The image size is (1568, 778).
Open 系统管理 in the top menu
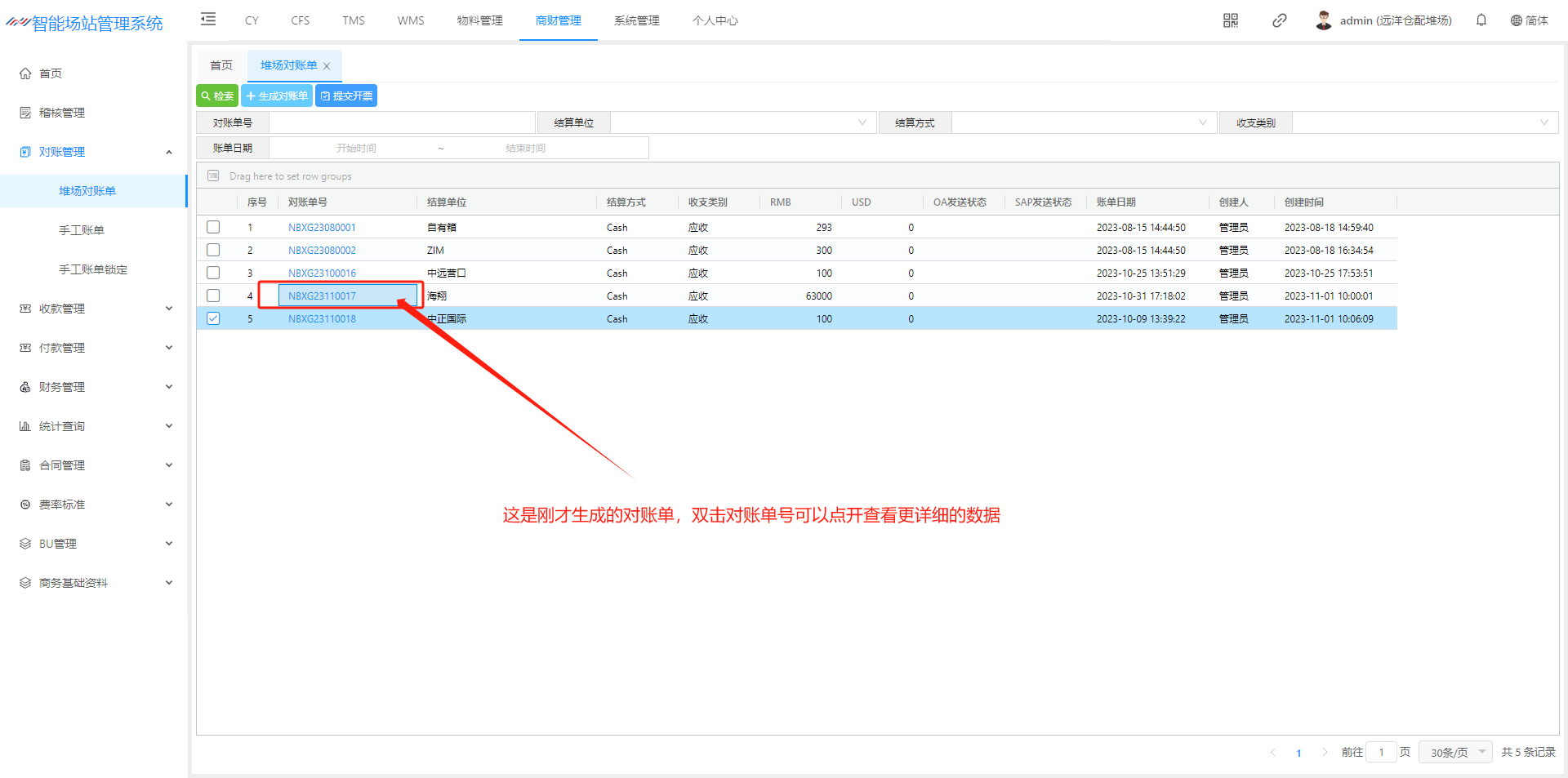pos(636,20)
